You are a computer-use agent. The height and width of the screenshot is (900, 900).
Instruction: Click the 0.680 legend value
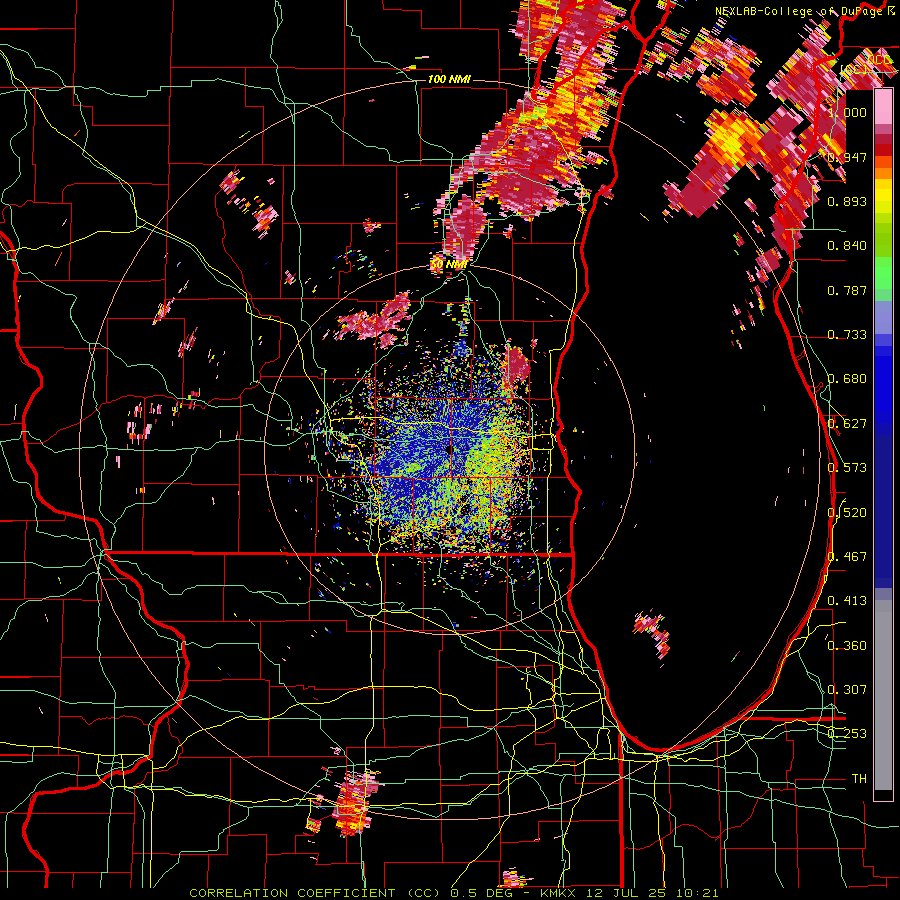[x=847, y=378]
